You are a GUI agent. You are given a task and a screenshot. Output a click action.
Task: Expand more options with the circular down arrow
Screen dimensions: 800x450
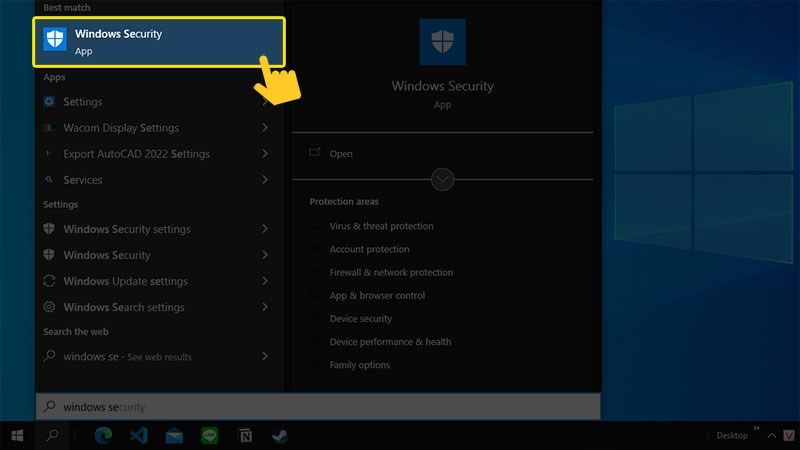pyautogui.click(x=442, y=180)
